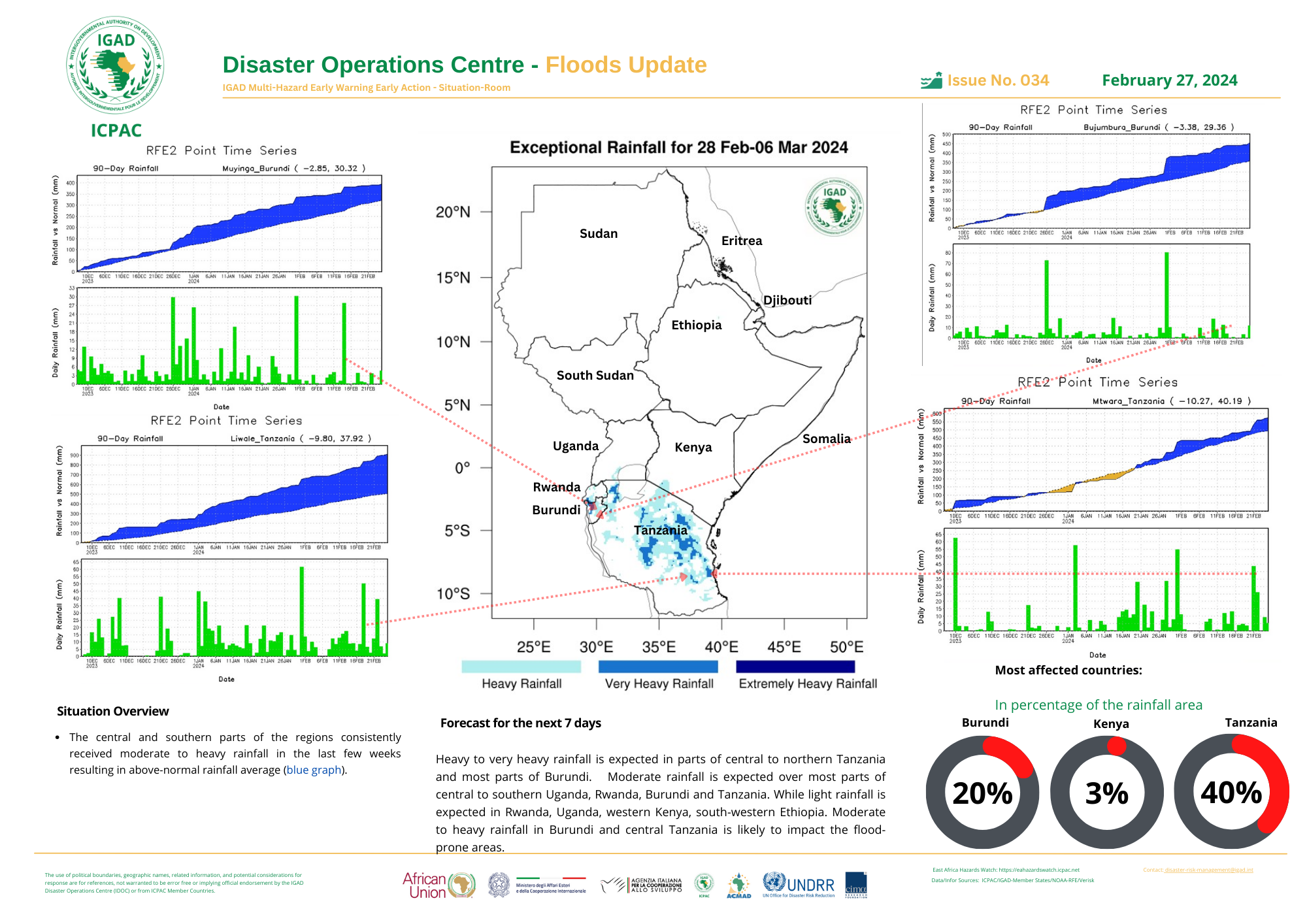This screenshot has height=924, width=1307.
Task: Click the Extremely Heavy Rainfall legend swatch
Action: coord(795,667)
